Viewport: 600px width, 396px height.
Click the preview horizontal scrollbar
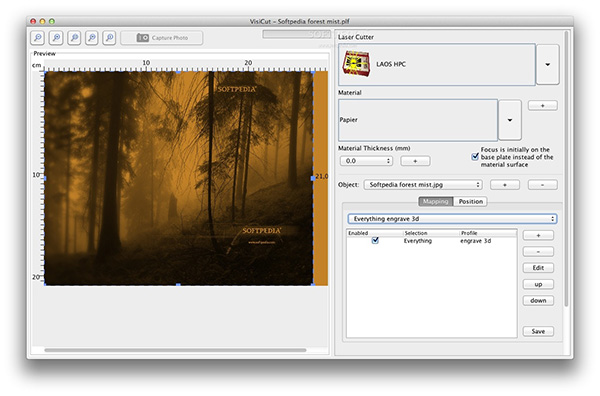click(x=175, y=350)
